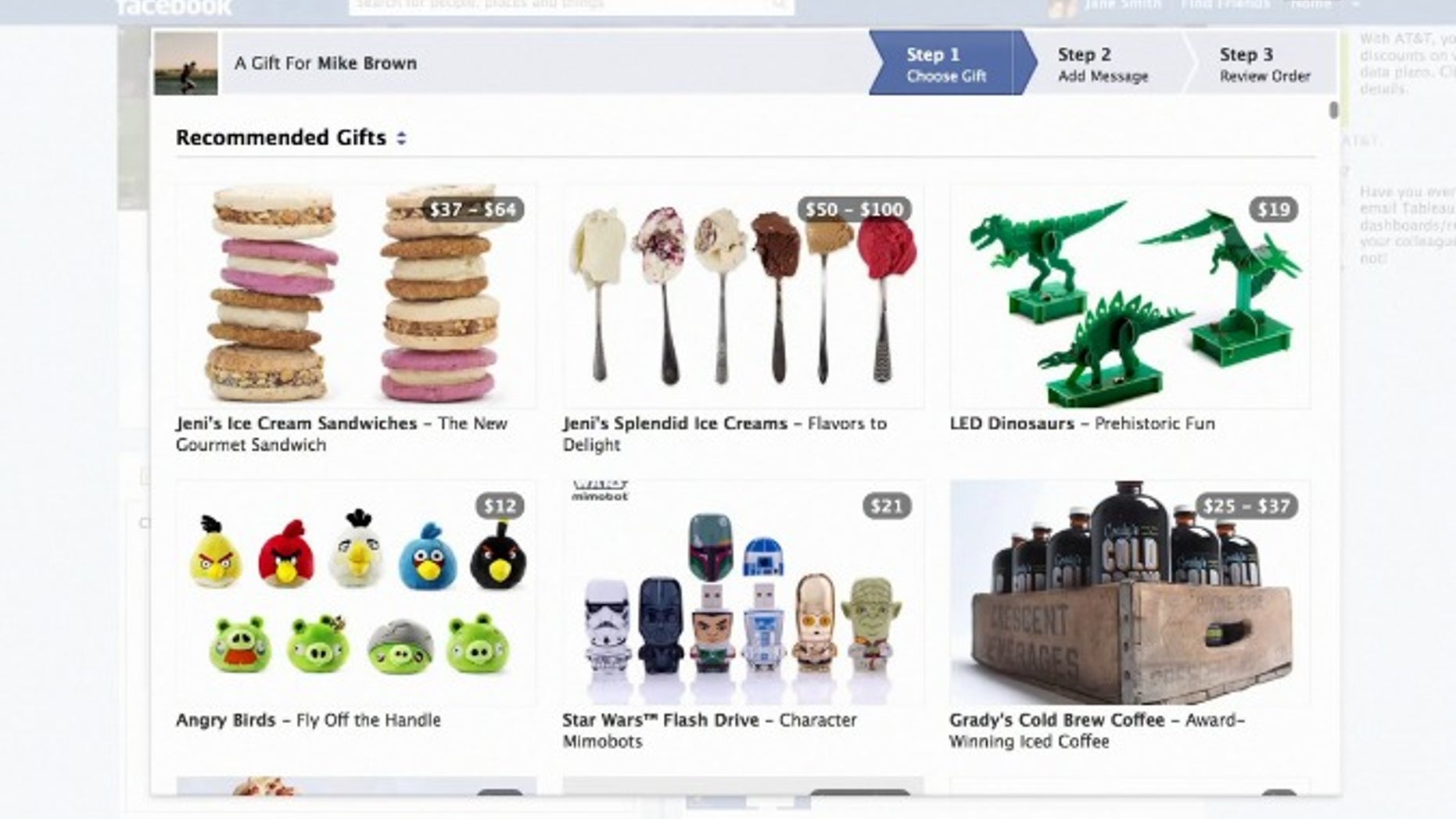Click Mike Brown's profile picture thumbnail
The width and height of the screenshot is (1456, 819).
click(x=186, y=63)
